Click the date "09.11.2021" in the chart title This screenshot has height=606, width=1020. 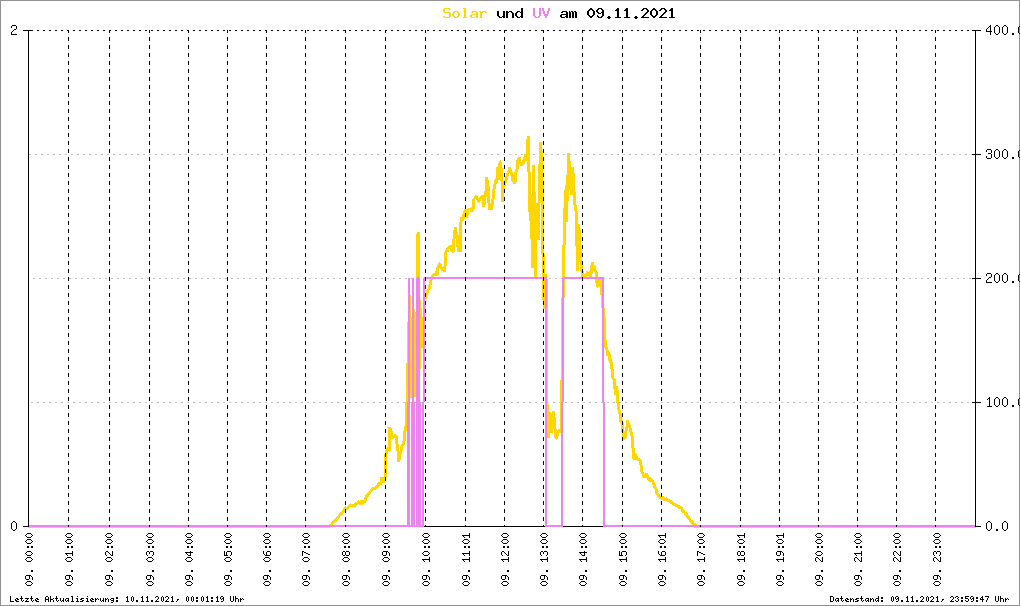[x=631, y=14]
